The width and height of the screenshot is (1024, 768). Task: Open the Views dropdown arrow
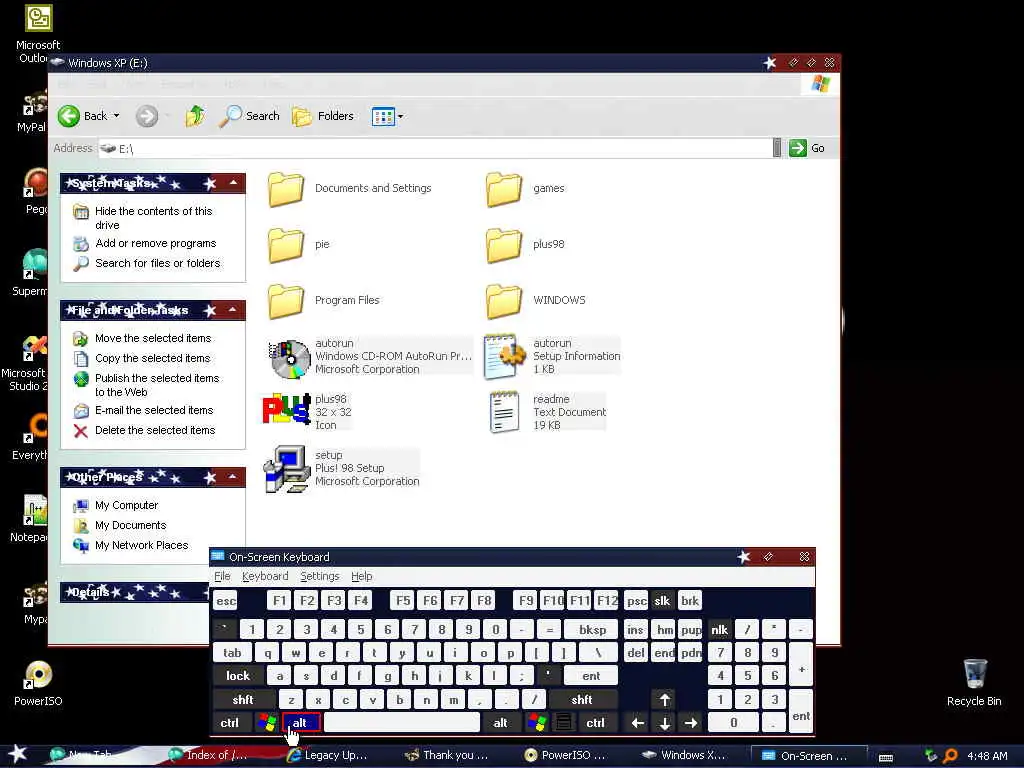coord(400,117)
